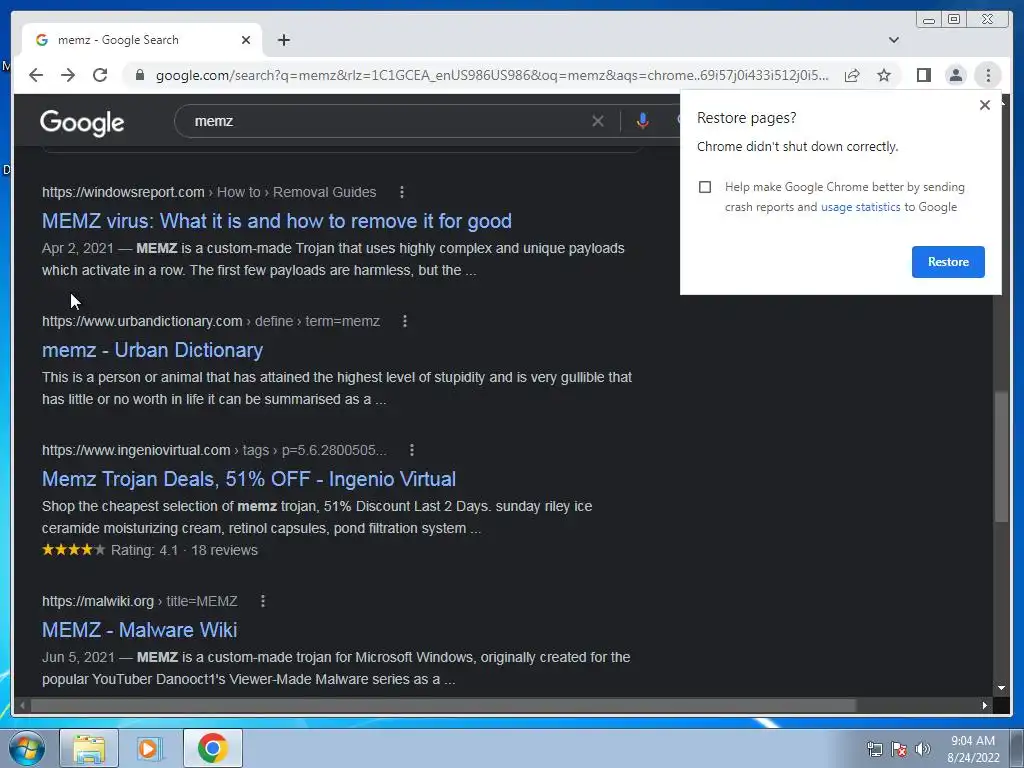1024x768 pixels.
Task: Open Memz Trojan Deals Ingenio Virtual result
Action: [249, 479]
